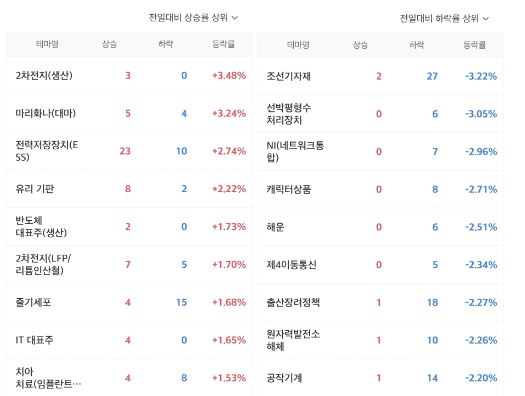The height and width of the screenshot is (396, 525).
Task: Click the 치아 치료(임플란트) theme
Action: pyautogui.click(x=48, y=378)
